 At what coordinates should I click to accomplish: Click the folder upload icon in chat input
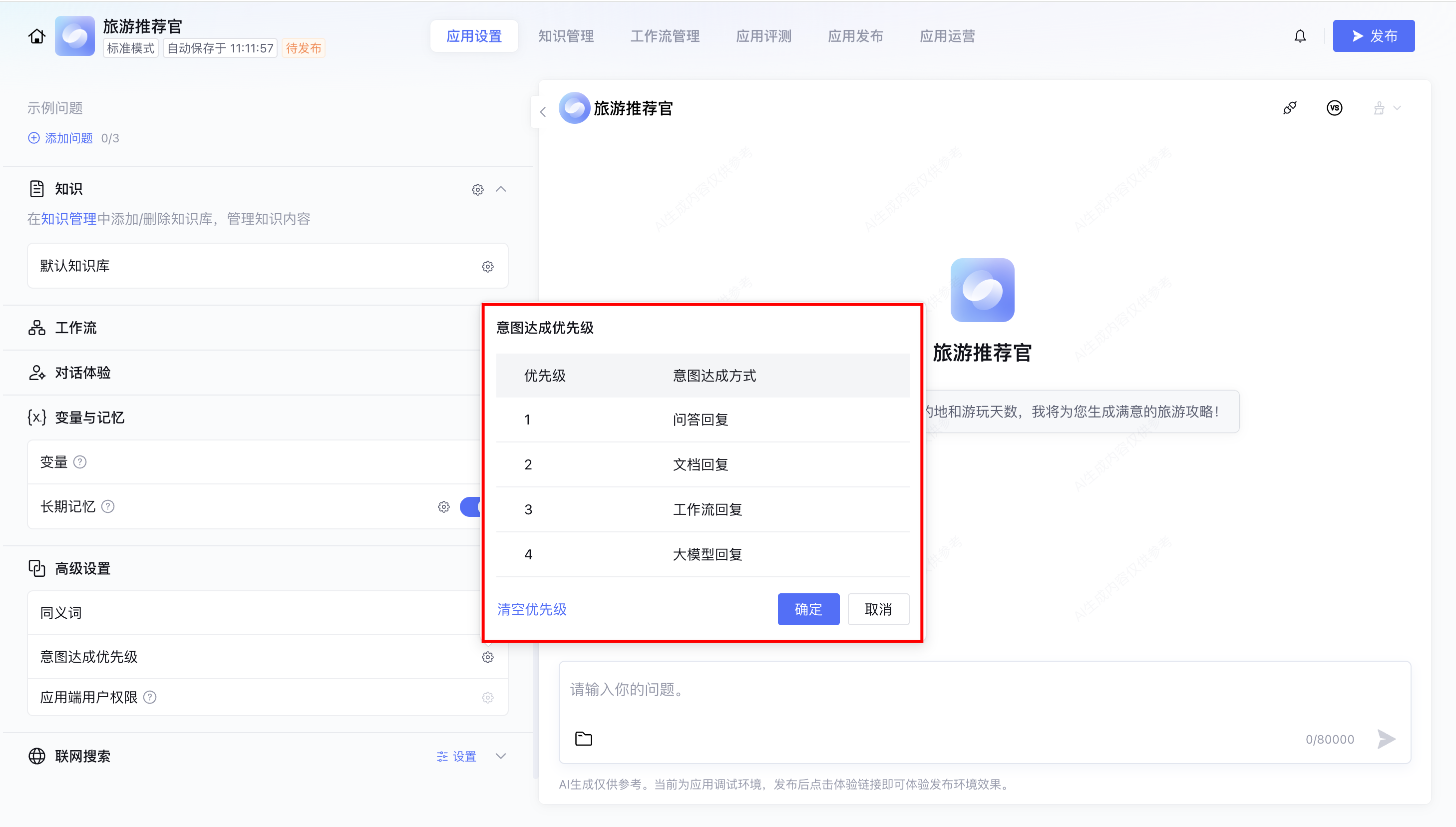[583, 739]
